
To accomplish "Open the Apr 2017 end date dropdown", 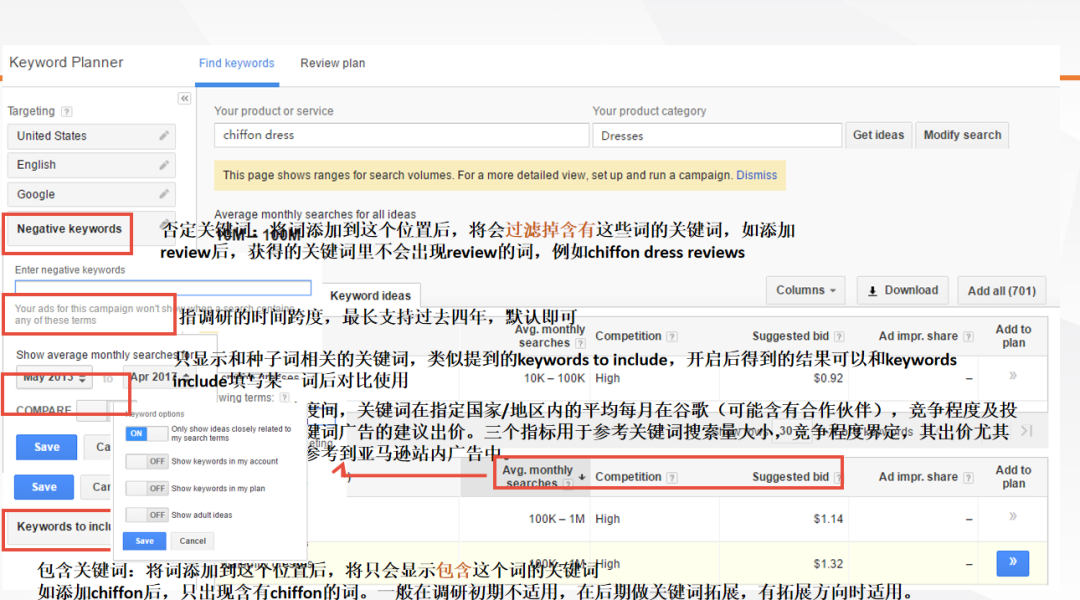I will tap(158, 377).
